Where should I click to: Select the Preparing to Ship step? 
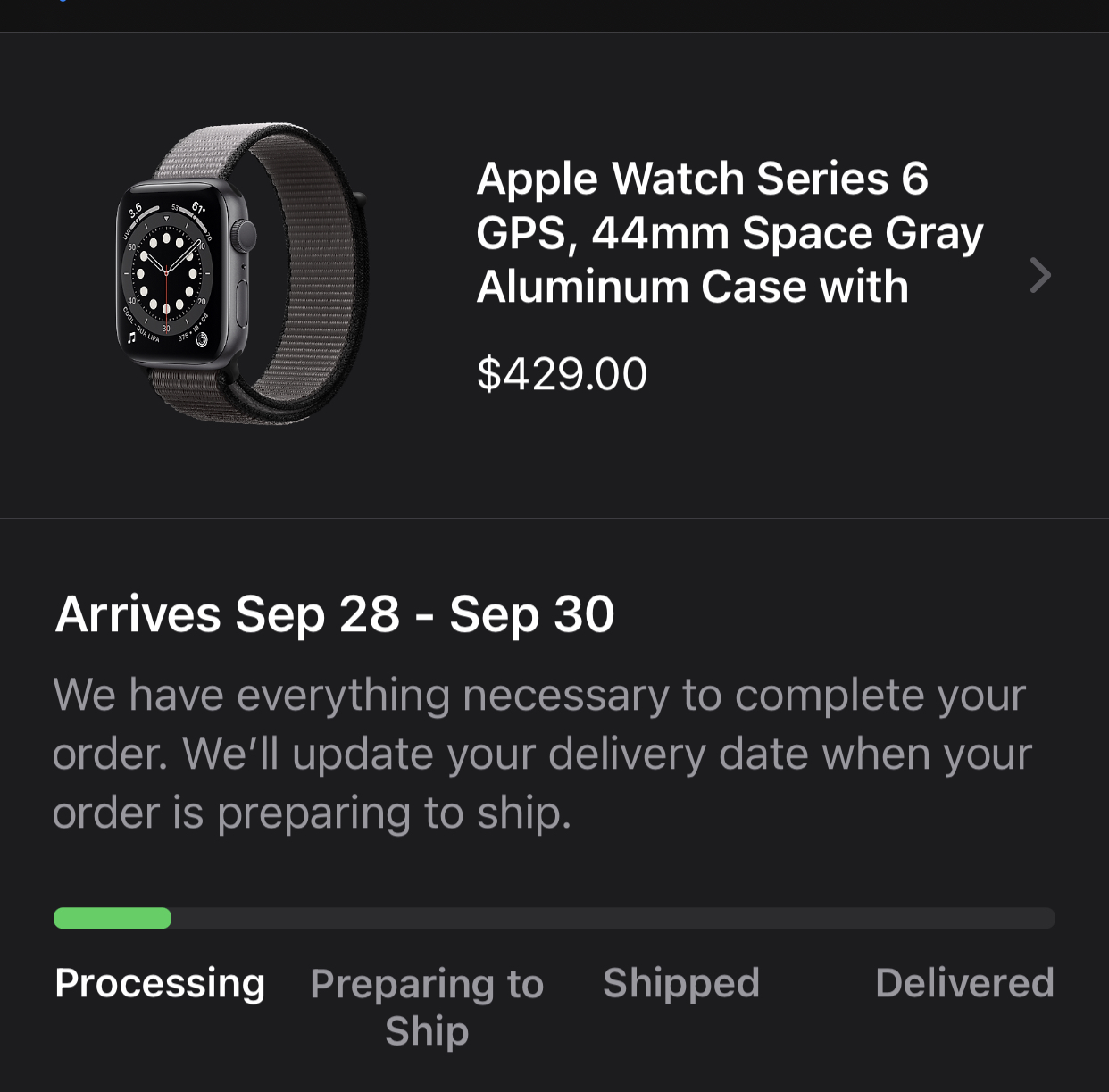tap(427, 1006)
